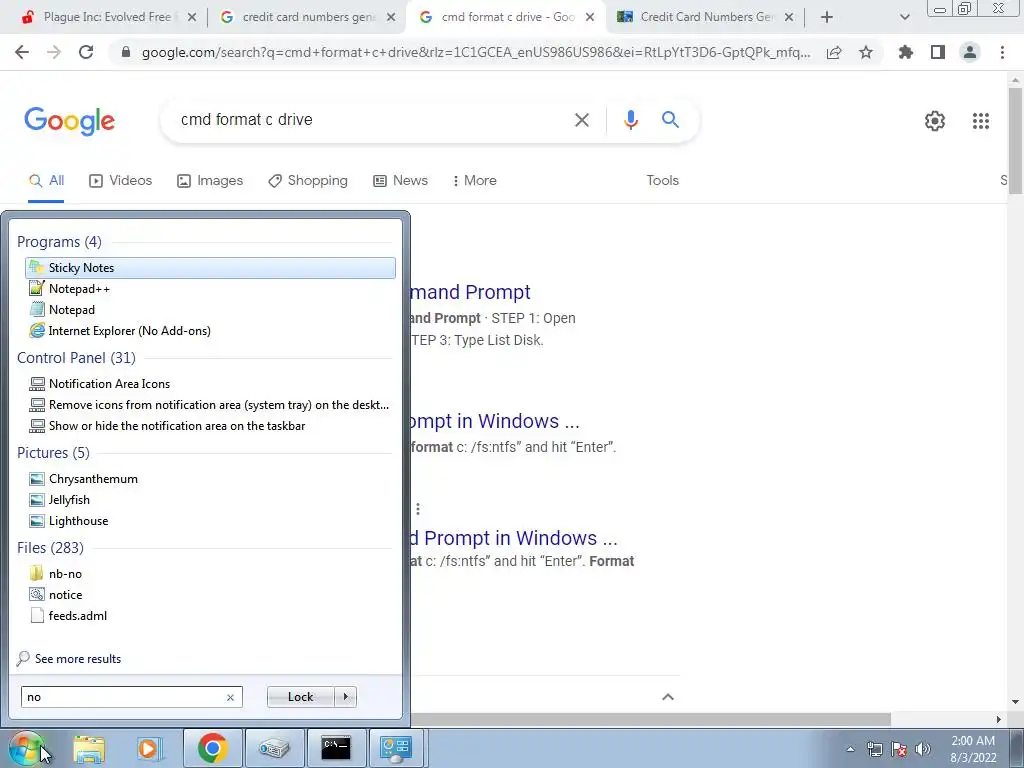Select the Shopping search tab
Viewport: 1024px width, 768px height.
pyautogui.click(x=308, y=180)
